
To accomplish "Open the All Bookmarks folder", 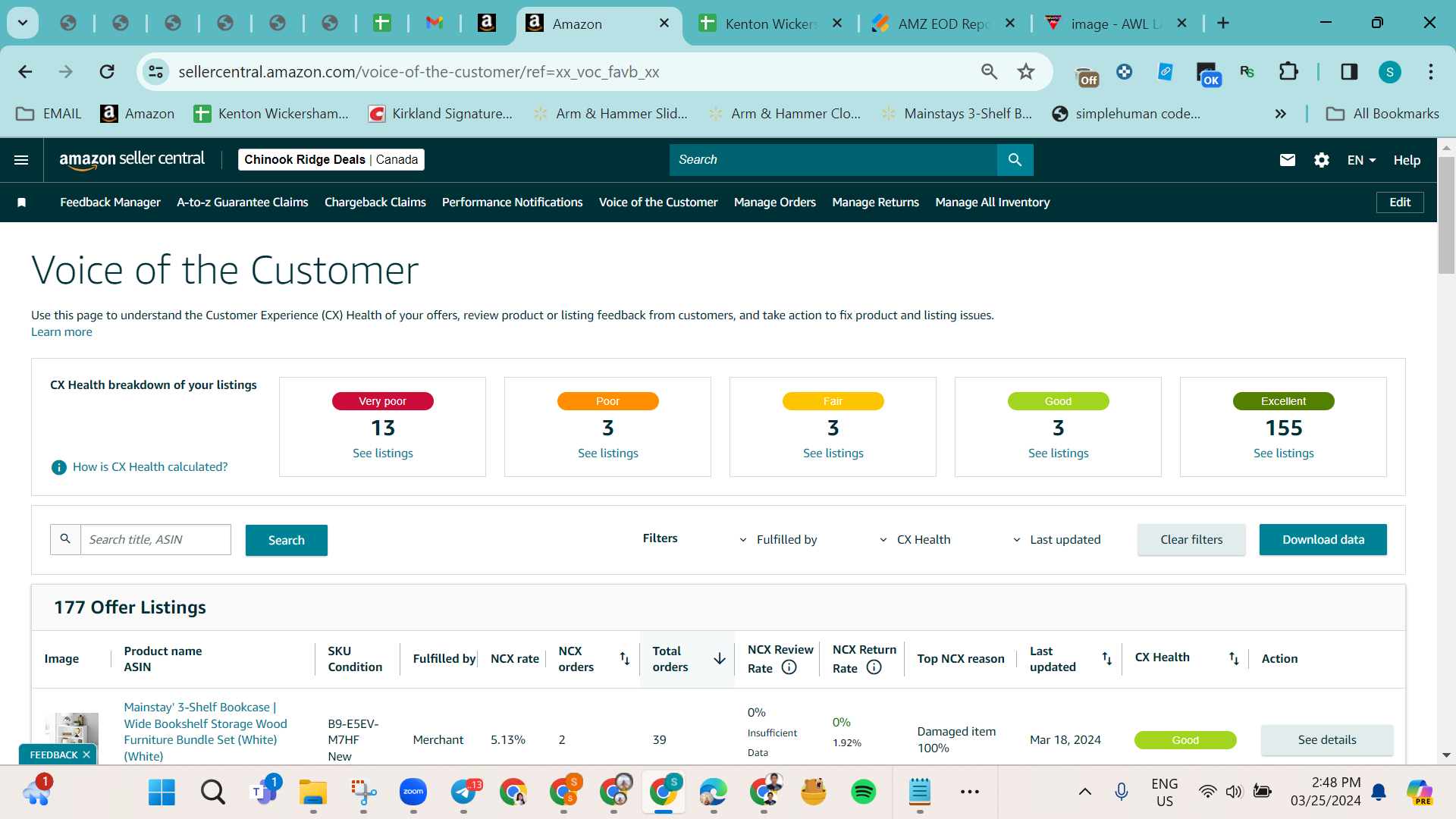I will 1382,114.
